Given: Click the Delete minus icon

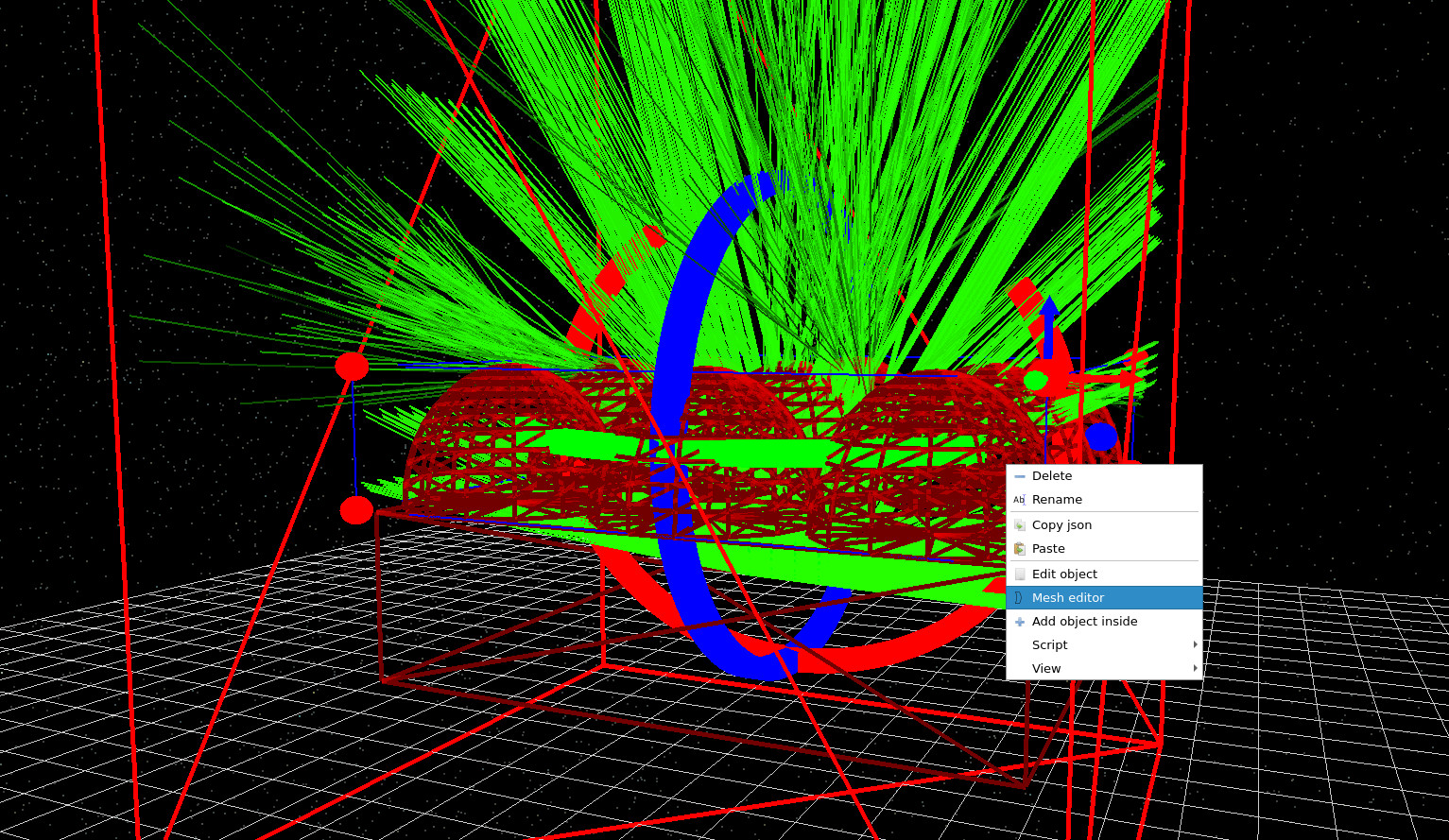Looking at the screenshot, I should 1020,475.
